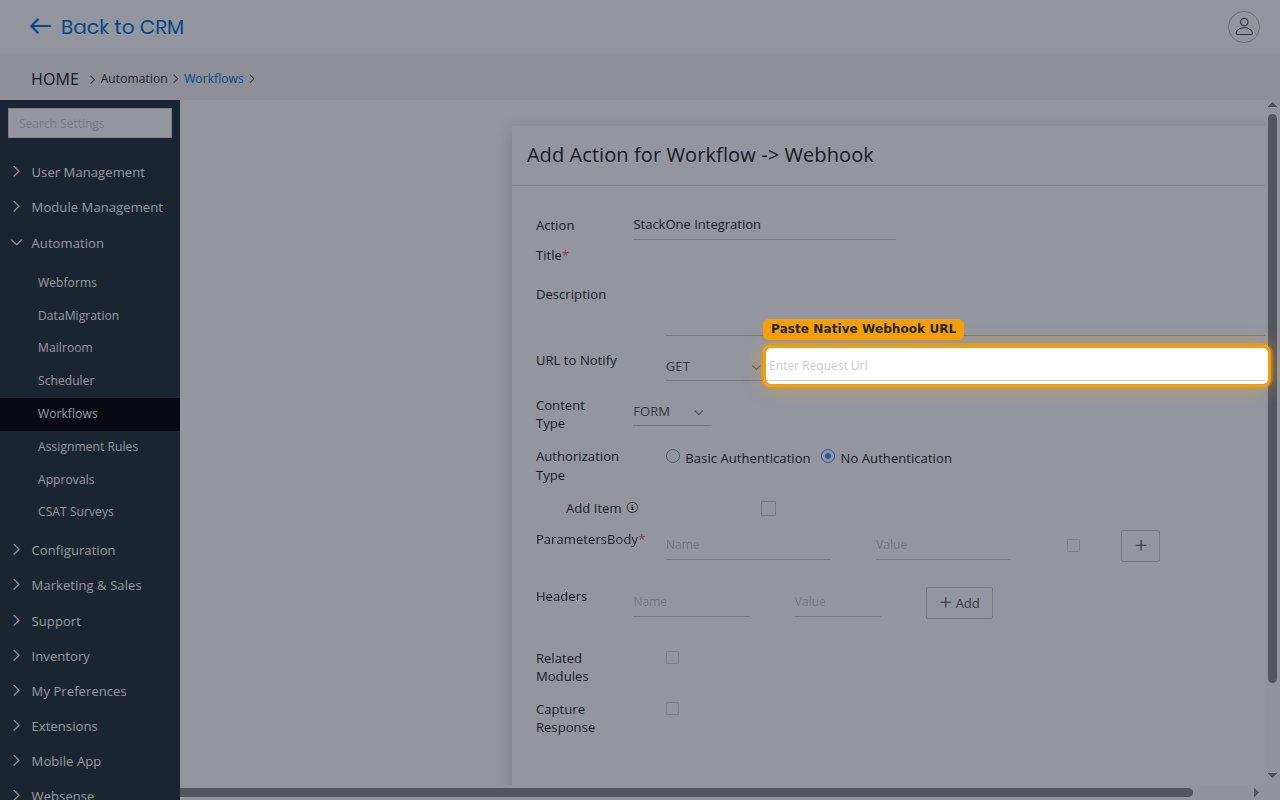Screen dimensions: 1280x800
Task: Click the Search Settings field
Action: coord(90,123)
